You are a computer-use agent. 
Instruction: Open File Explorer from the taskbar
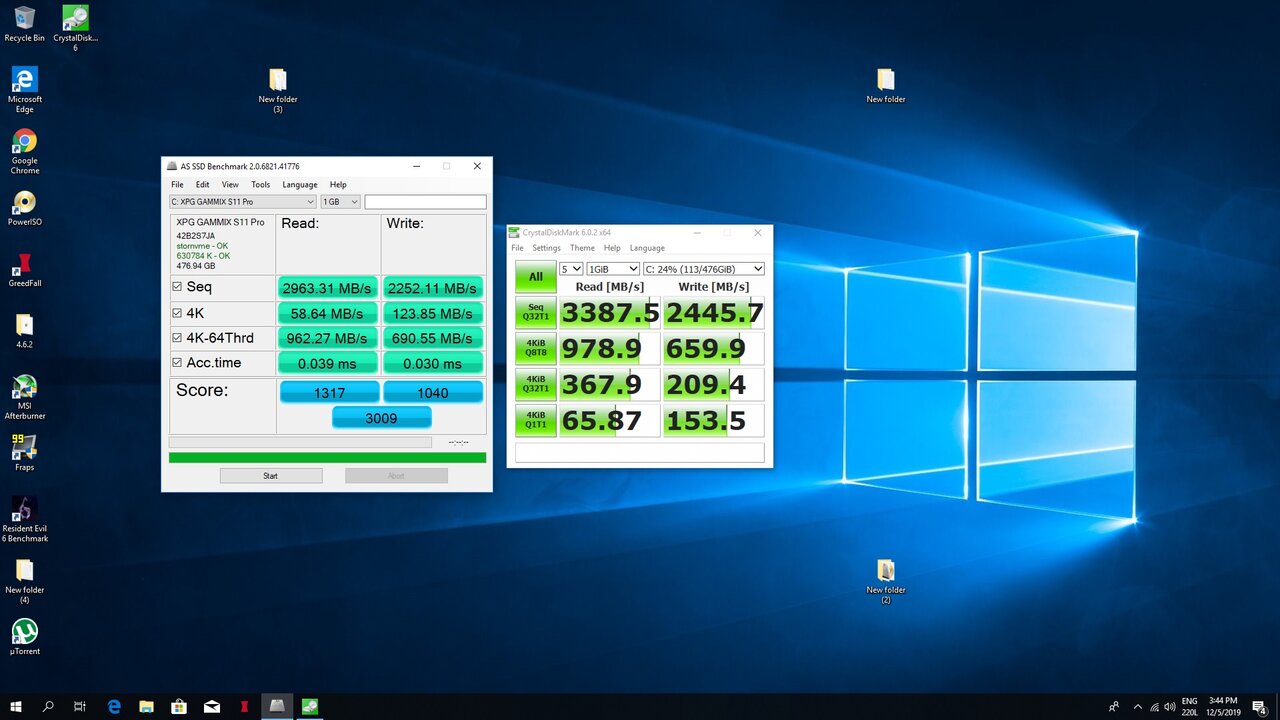click(x=146, y=706)
